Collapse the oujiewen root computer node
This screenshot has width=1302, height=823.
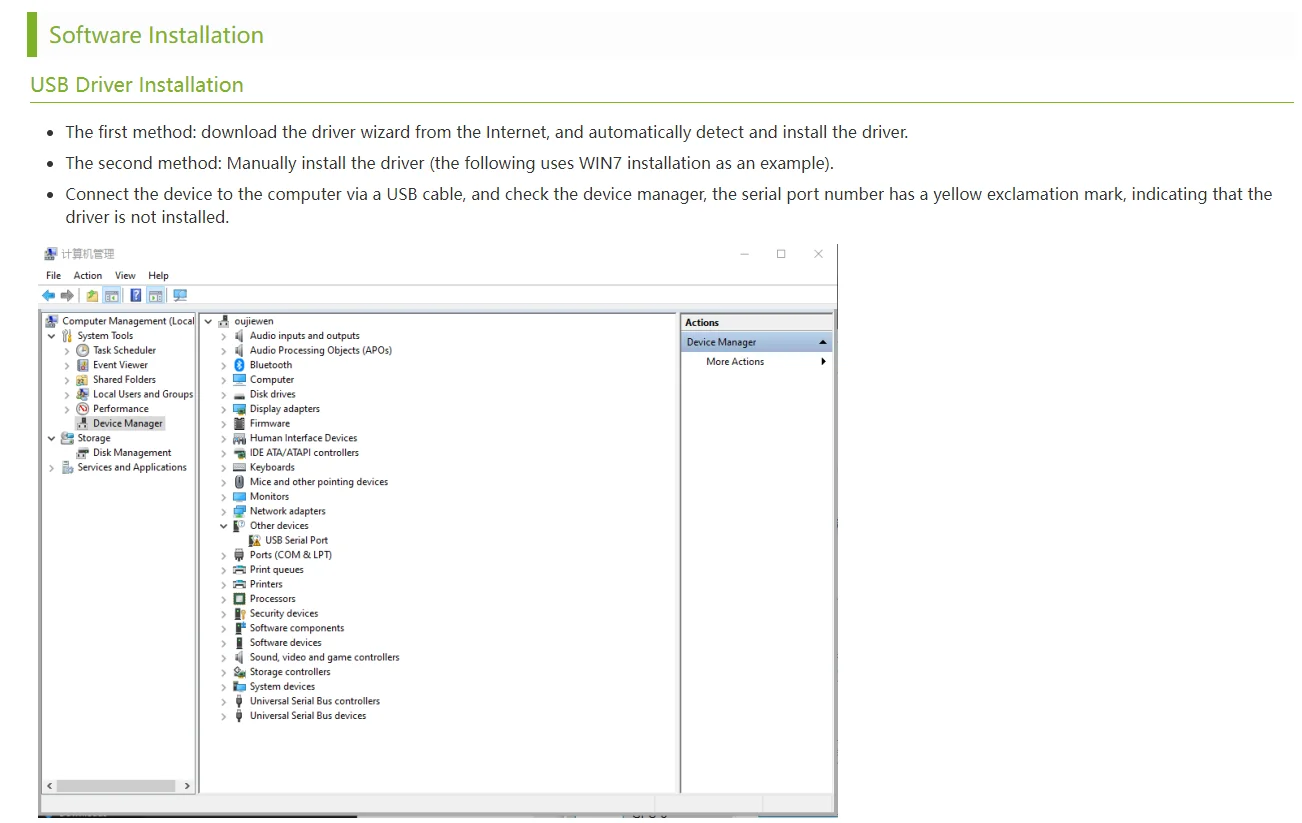208,321
